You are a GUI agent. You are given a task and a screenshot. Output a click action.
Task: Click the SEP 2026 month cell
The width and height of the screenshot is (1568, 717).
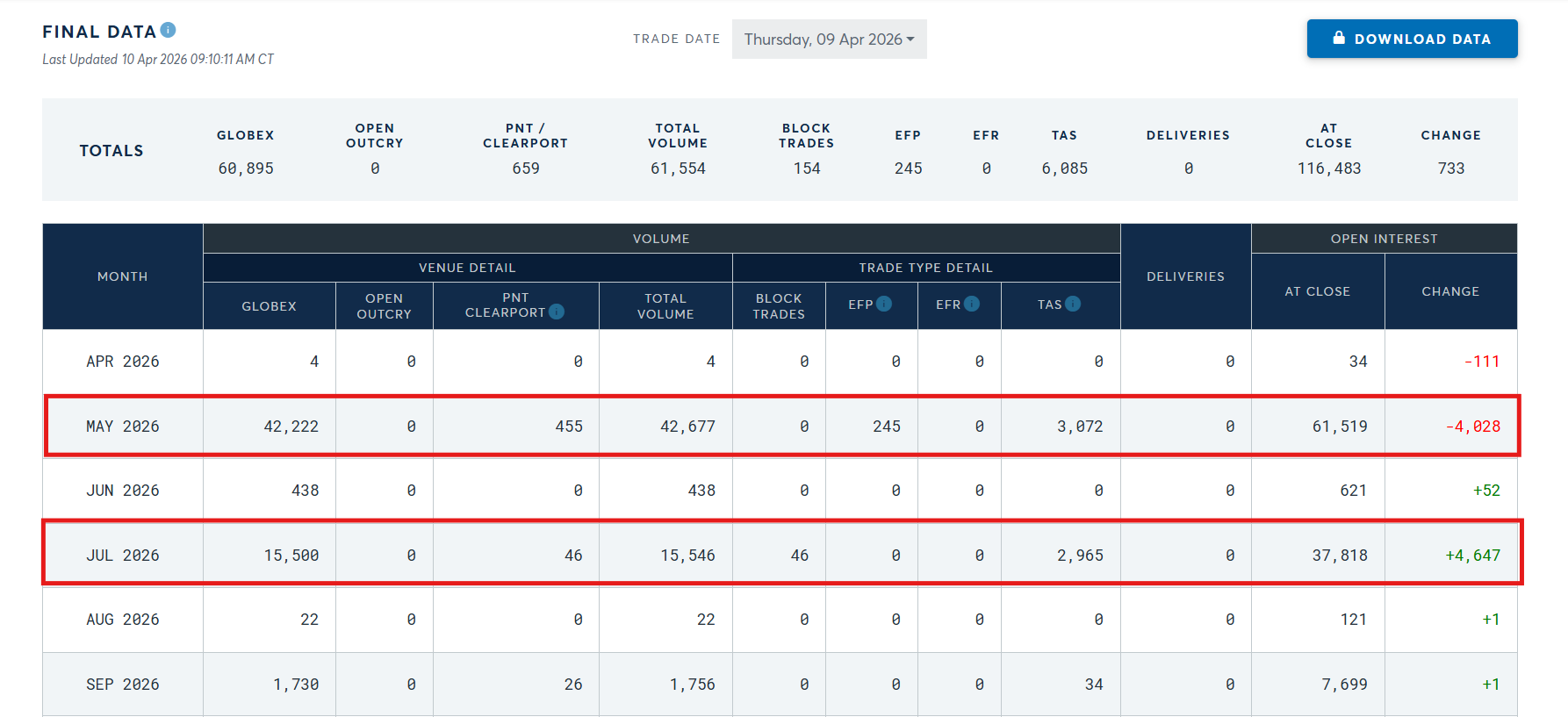click(x=123, y=685)
